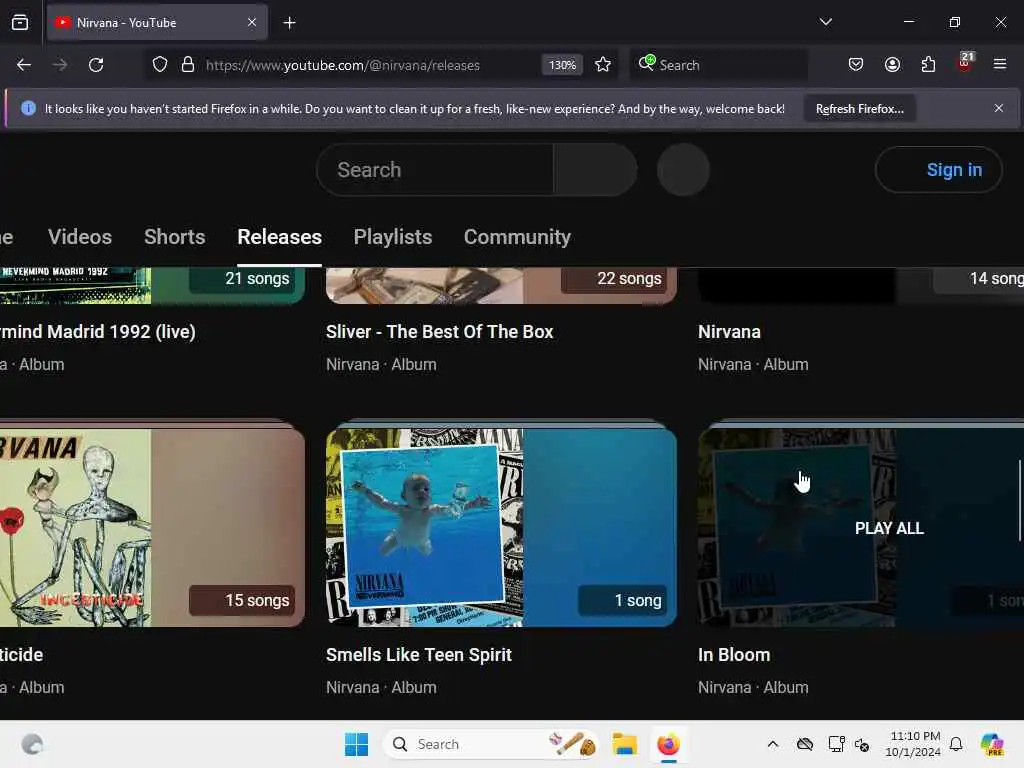Open the Incesticide 15 songs album thumbnail
Image resolution: width=1024 pixels, height=768 pixels.
(x=152, y=528)
